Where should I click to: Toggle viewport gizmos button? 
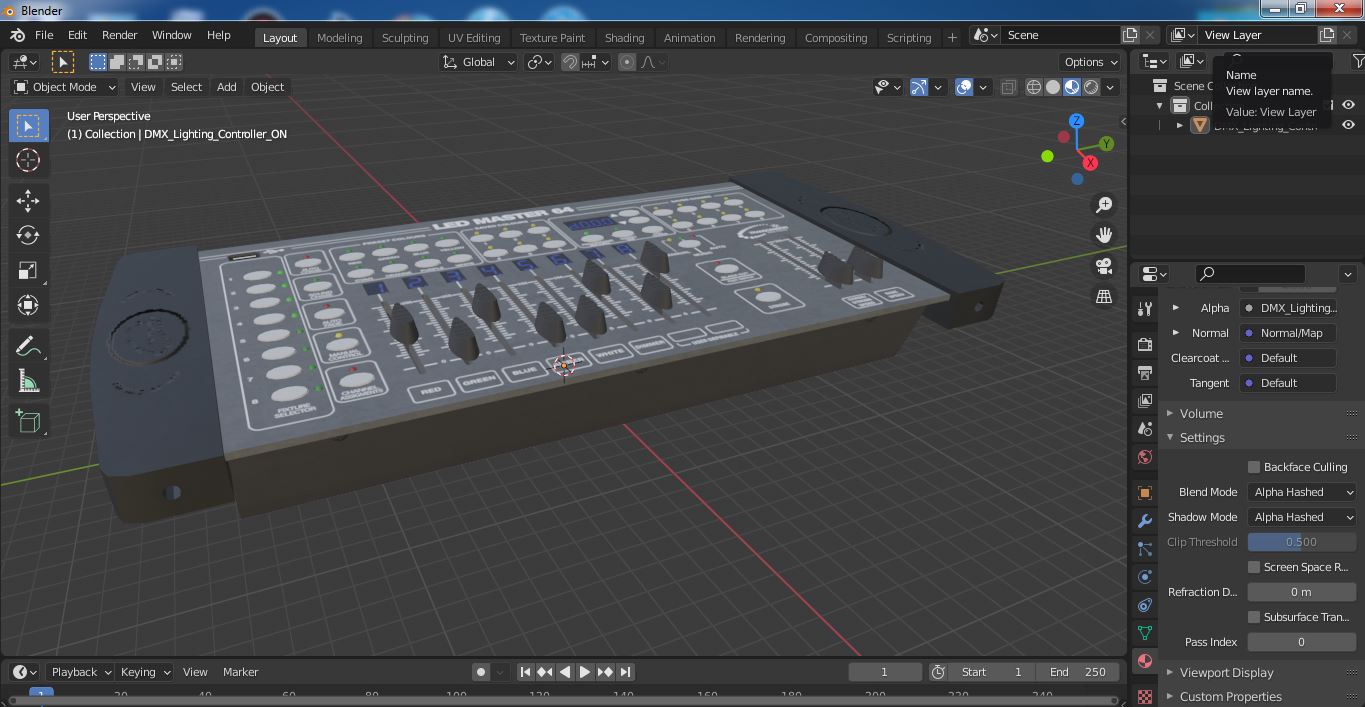(919, 87)
